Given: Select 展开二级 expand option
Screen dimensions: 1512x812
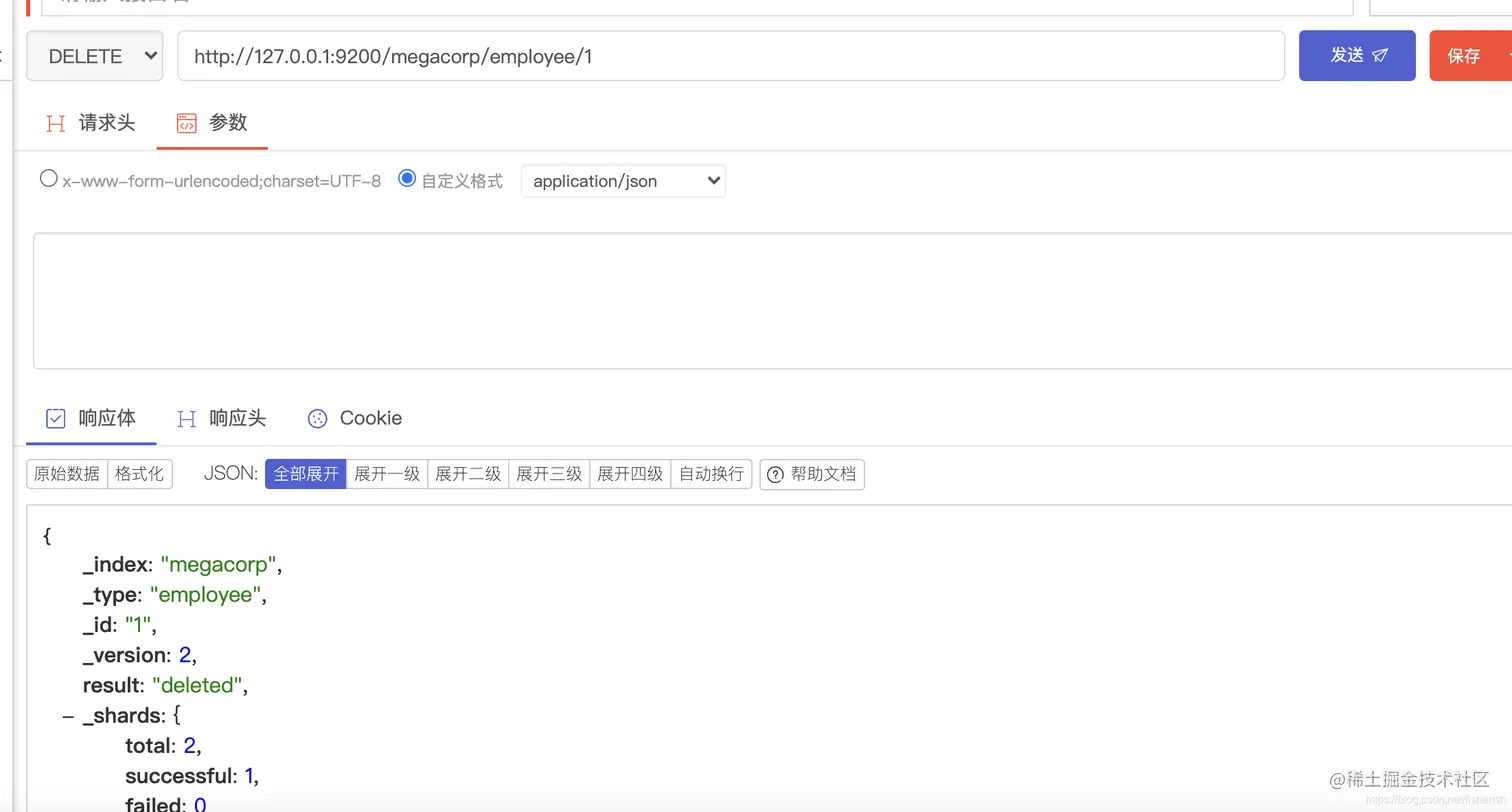Looking at the screenshot, I should 468,474.
